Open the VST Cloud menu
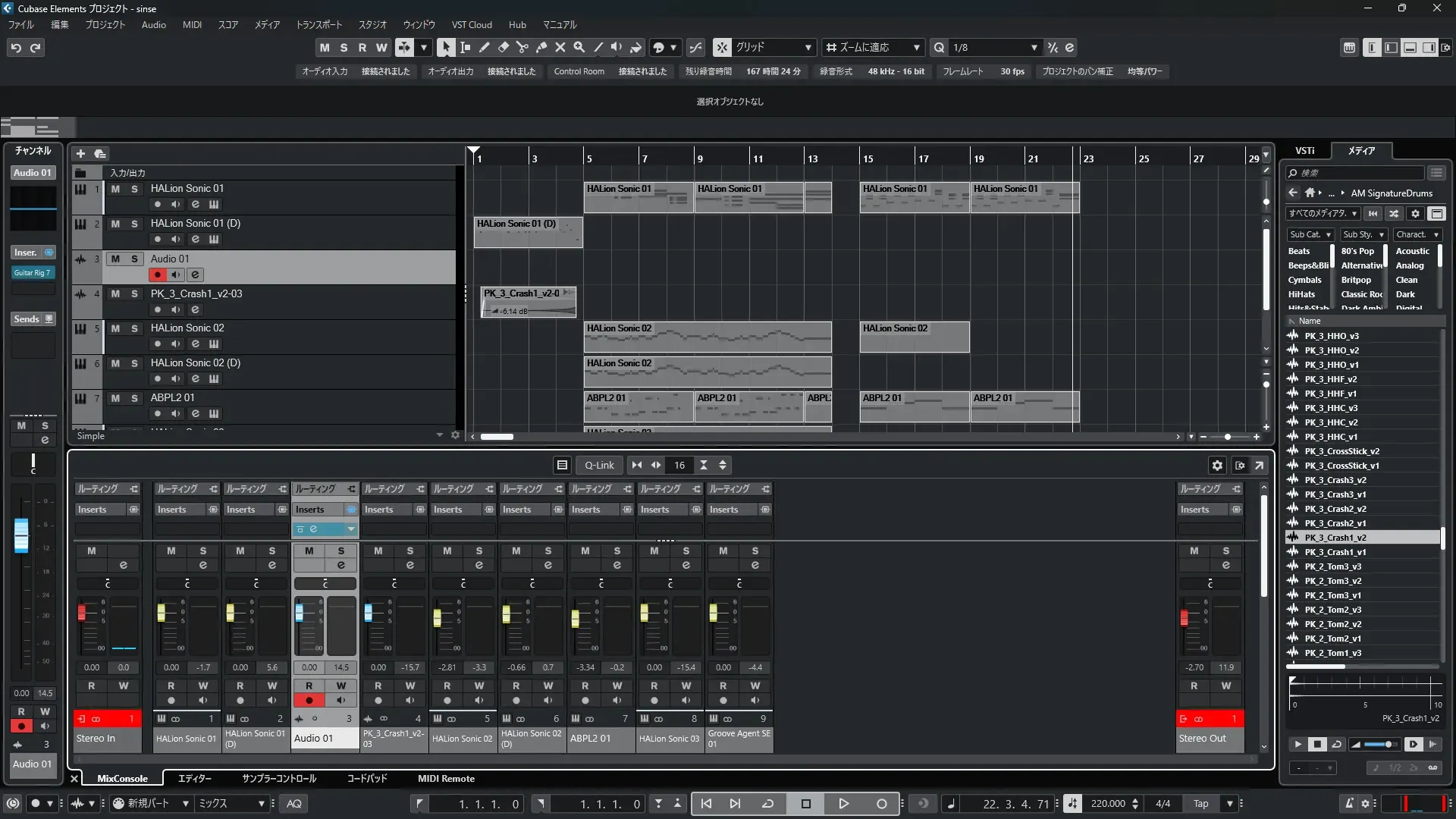This screenshot has width=1456, height=819. click(x=472, y=25)
